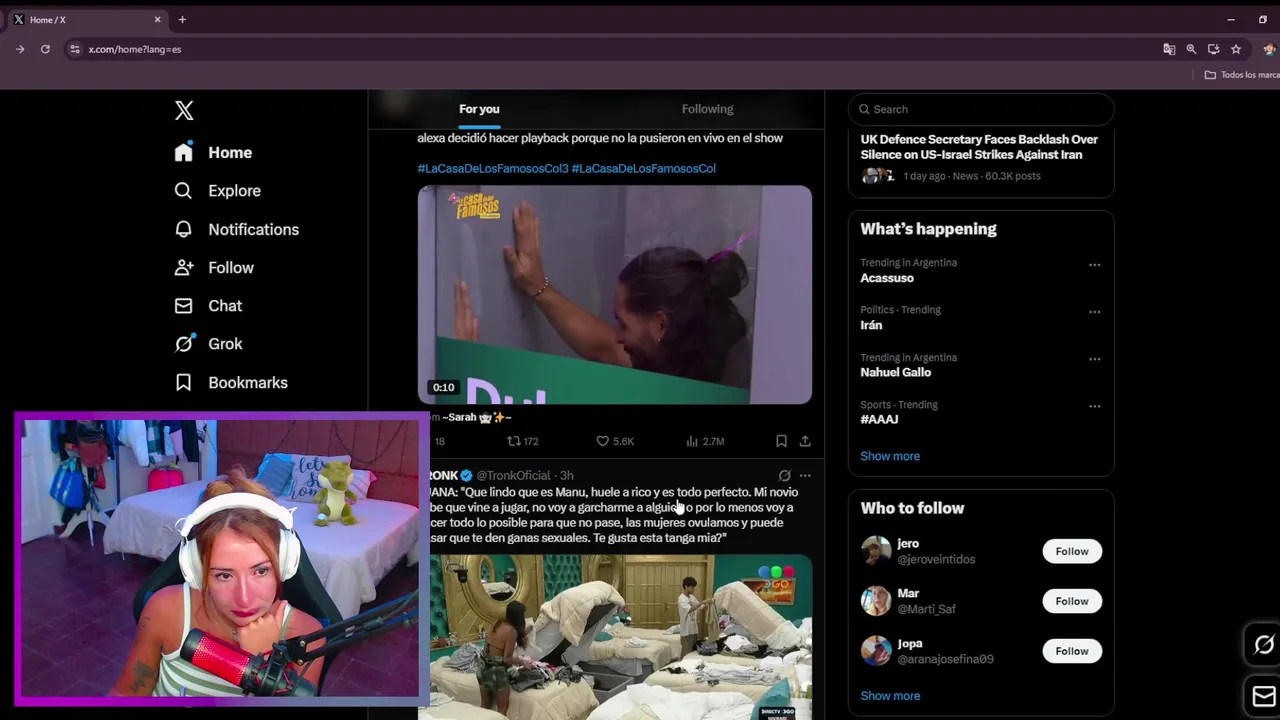Open UK Defence Secretary news story
This screenshot has height=720, width=1280.
pyautogui.click(x=979, y=147)
